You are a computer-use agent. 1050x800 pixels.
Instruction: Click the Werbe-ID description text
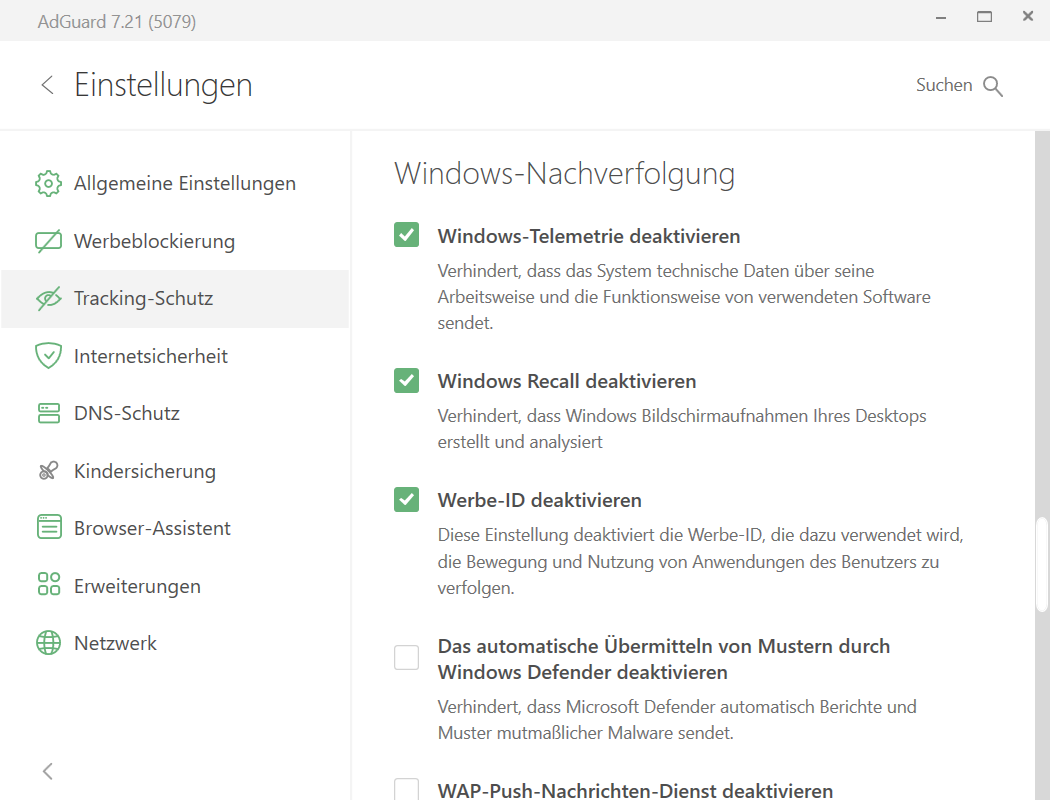pyautogui.click(x=700, y=561)
